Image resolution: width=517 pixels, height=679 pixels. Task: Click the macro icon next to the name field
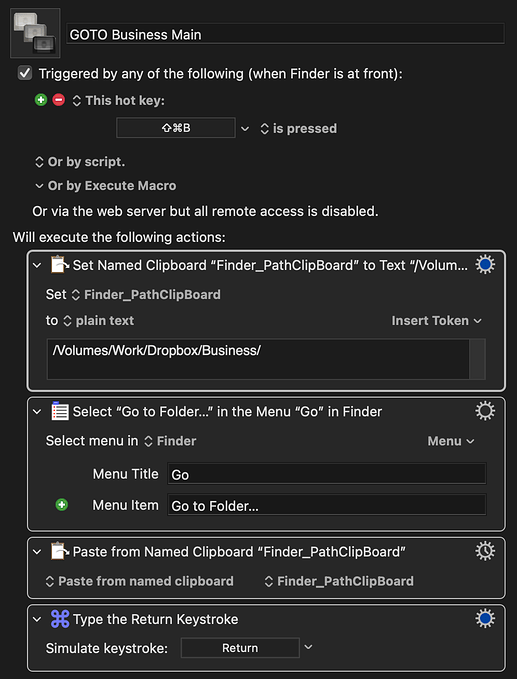pyautogui.click(x=35, y=33)
